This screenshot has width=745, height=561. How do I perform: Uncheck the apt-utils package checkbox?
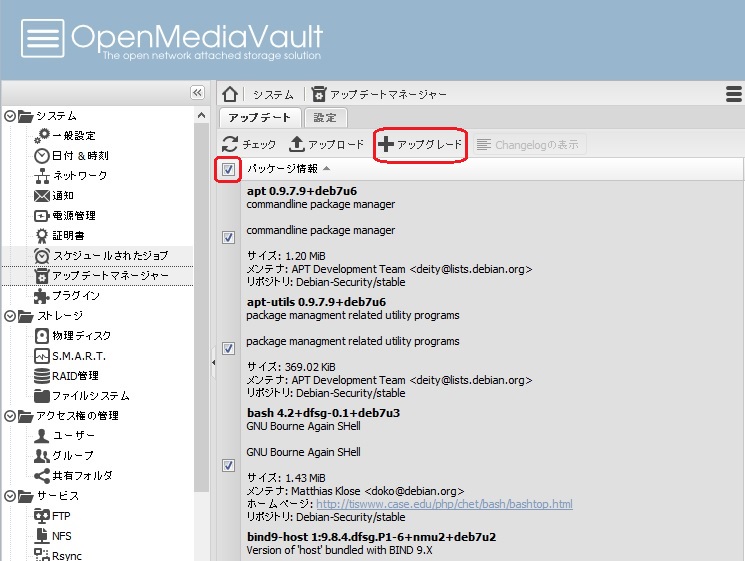pyautogui.click(x=229, y=348)
